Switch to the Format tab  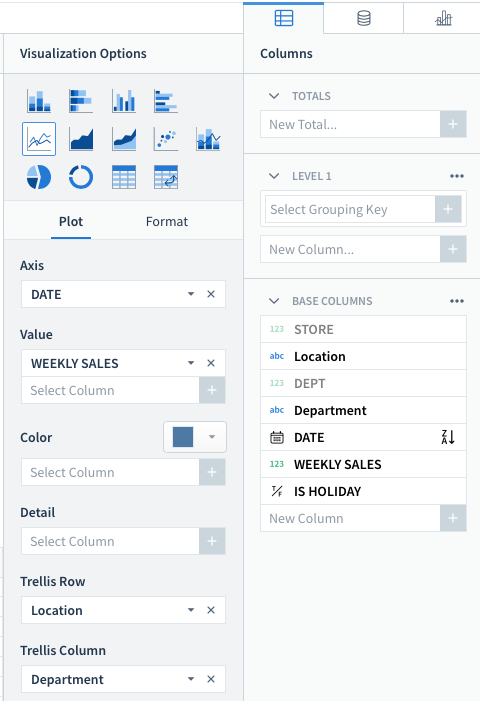(x=167, y=222)
